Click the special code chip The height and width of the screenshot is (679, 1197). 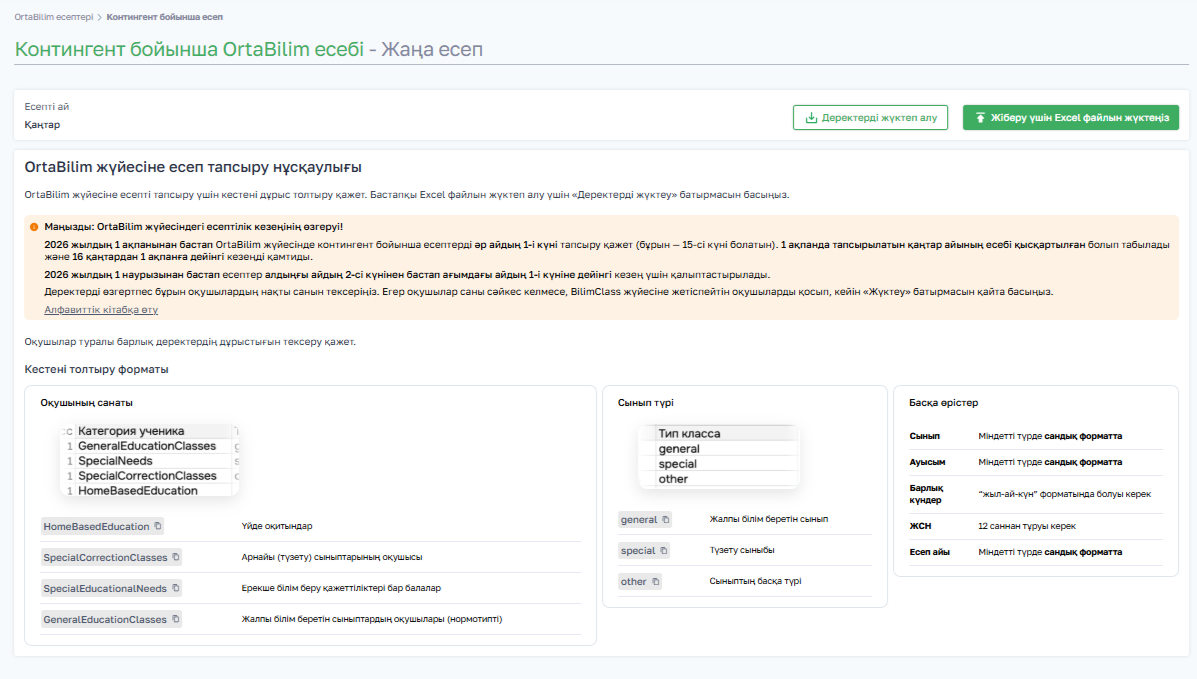coord(644,551)
